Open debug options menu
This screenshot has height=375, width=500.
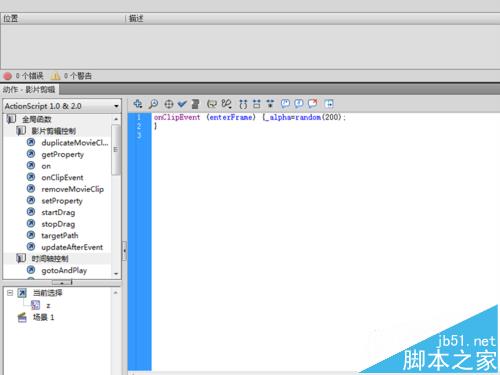coord(227,104)
